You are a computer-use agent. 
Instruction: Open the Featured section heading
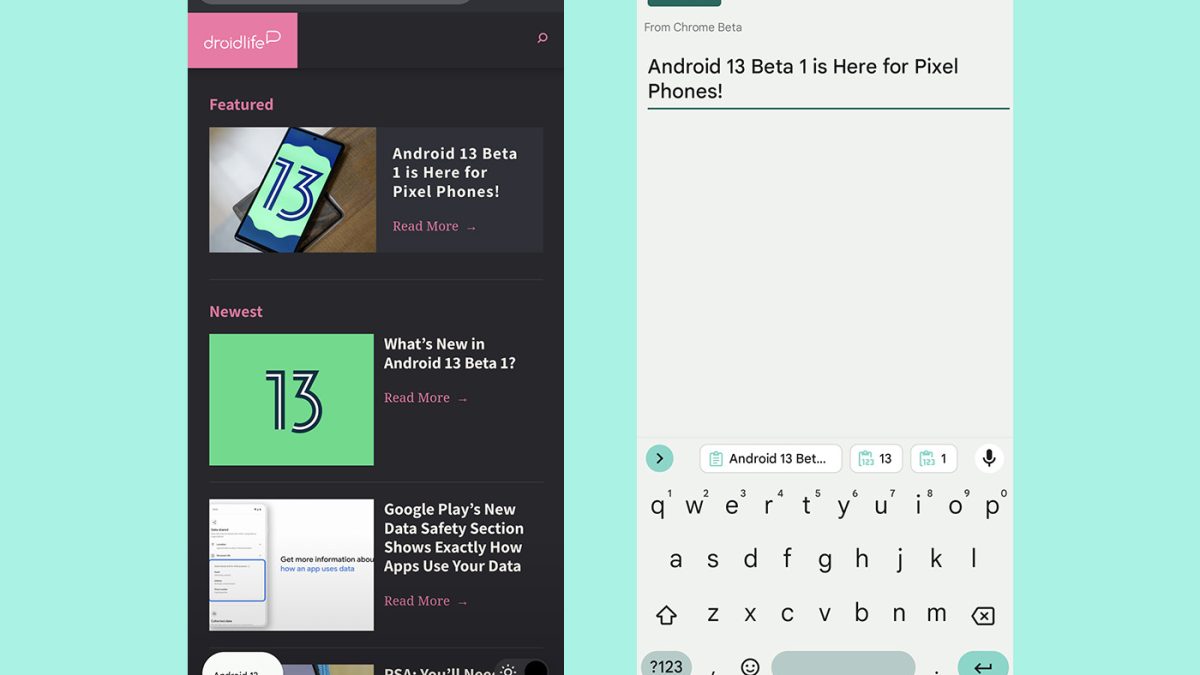pos(241,104)
